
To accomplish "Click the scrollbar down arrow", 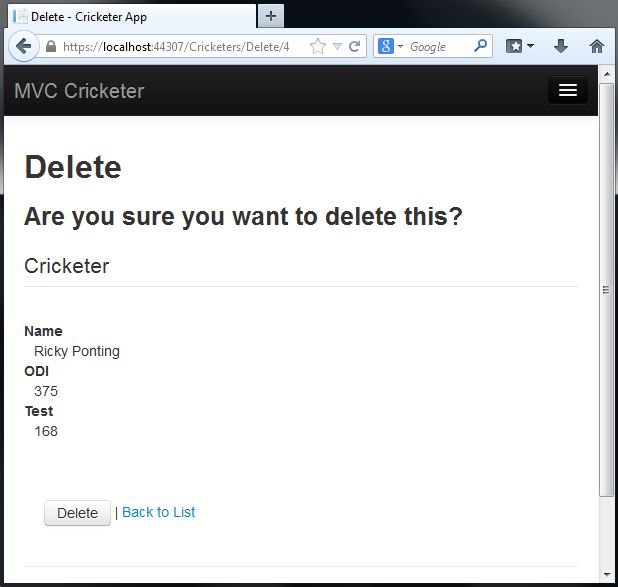I will click(x=607, y=574).
